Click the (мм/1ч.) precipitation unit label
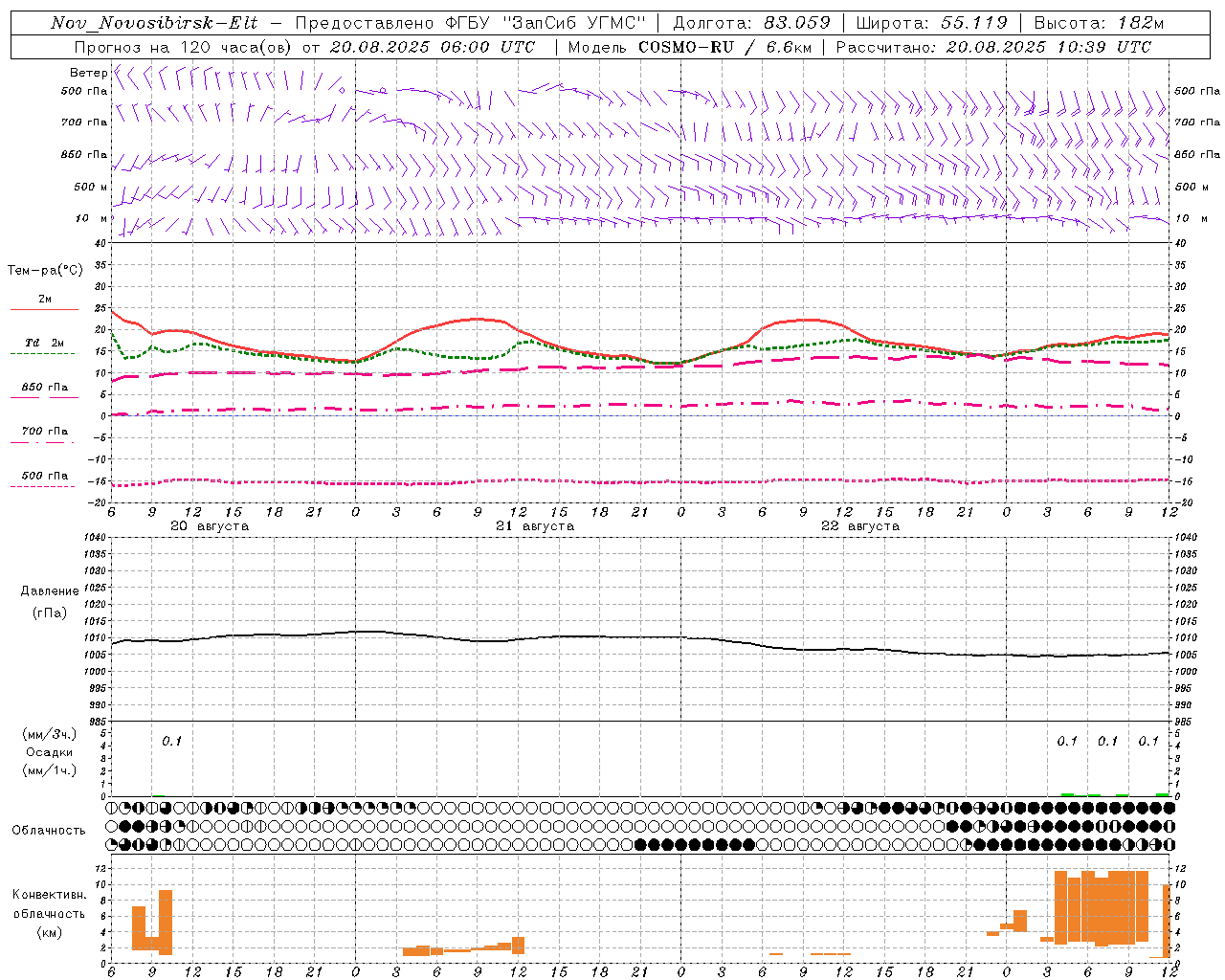Image resolution: width=1225 pixels, height=980 pixels. (50, 770)
